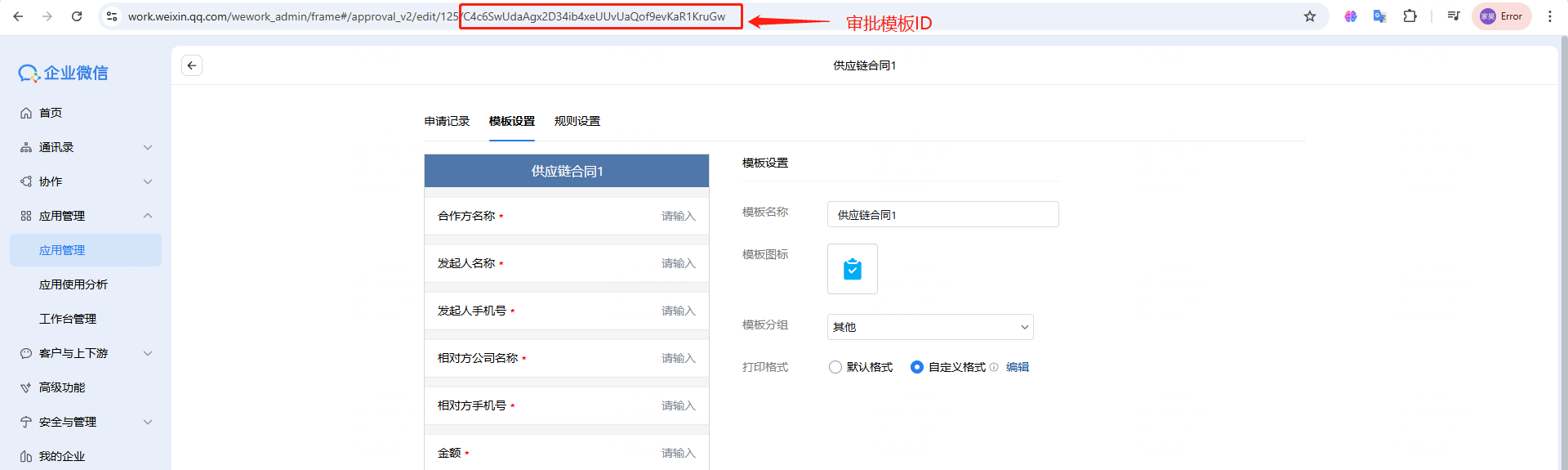
Task: Select the 相对方公司名称 form field
Action: (x=567, y=358)
